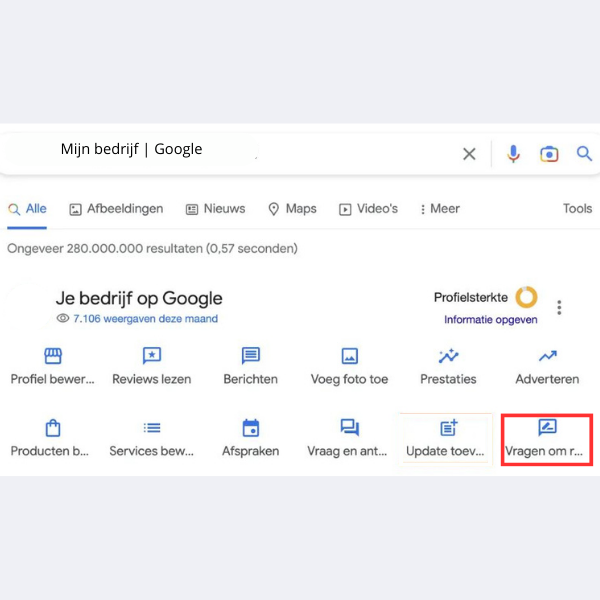Open Producten bewerken shopping bag icon
The image size is (600, 600).
(x=53, y=428)
